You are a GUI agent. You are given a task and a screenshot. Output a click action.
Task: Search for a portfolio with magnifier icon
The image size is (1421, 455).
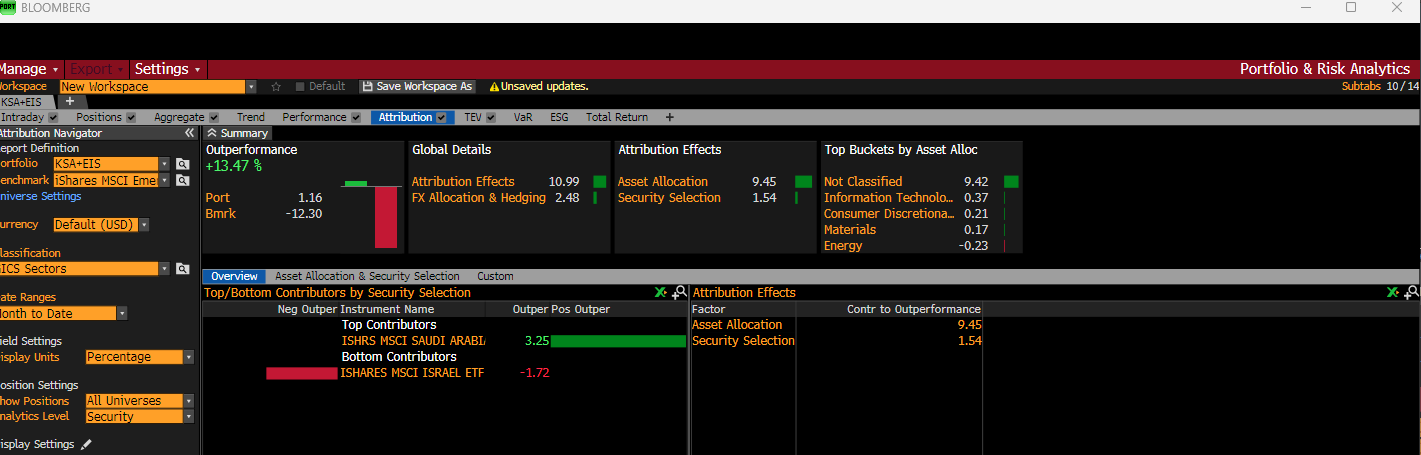182,164
